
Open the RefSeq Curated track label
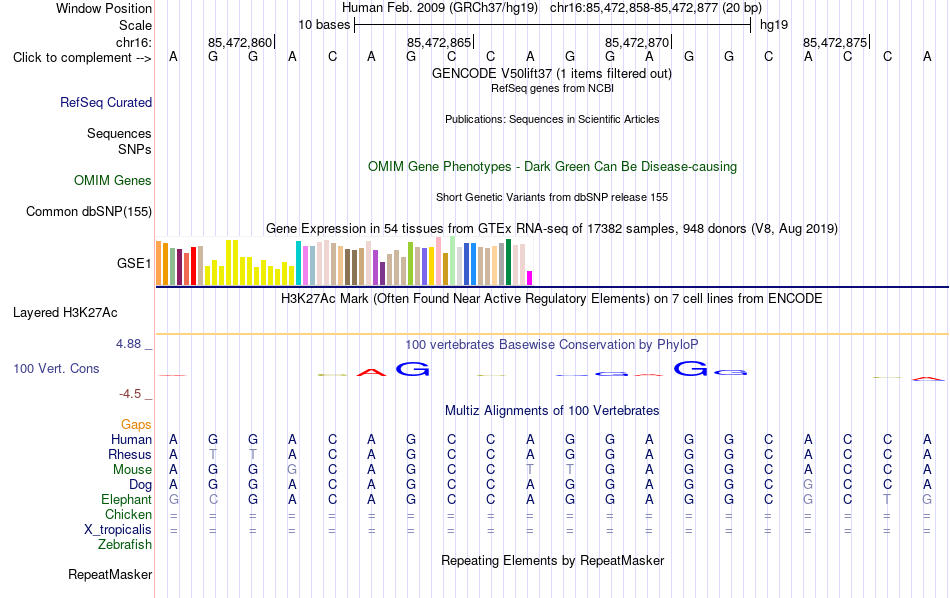(x=106, y=102)
